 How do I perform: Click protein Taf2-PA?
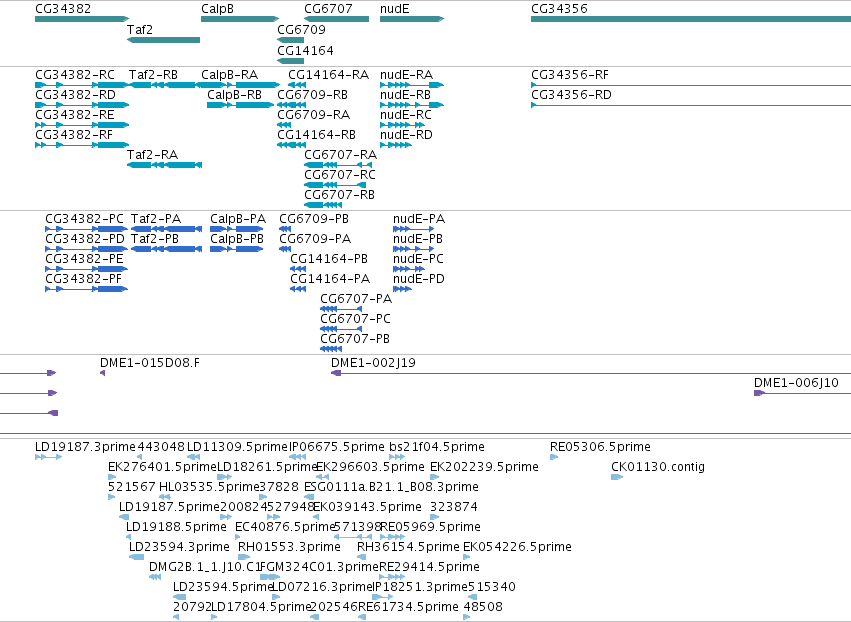coord(156,219)
